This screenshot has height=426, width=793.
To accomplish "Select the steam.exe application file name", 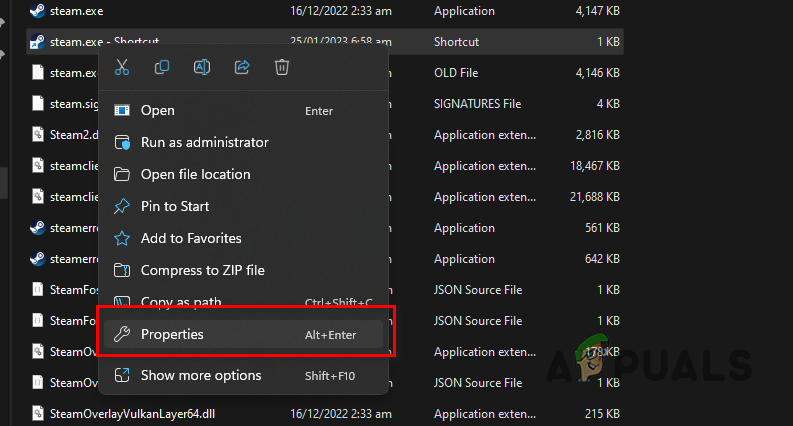I will tap(76, 11).
